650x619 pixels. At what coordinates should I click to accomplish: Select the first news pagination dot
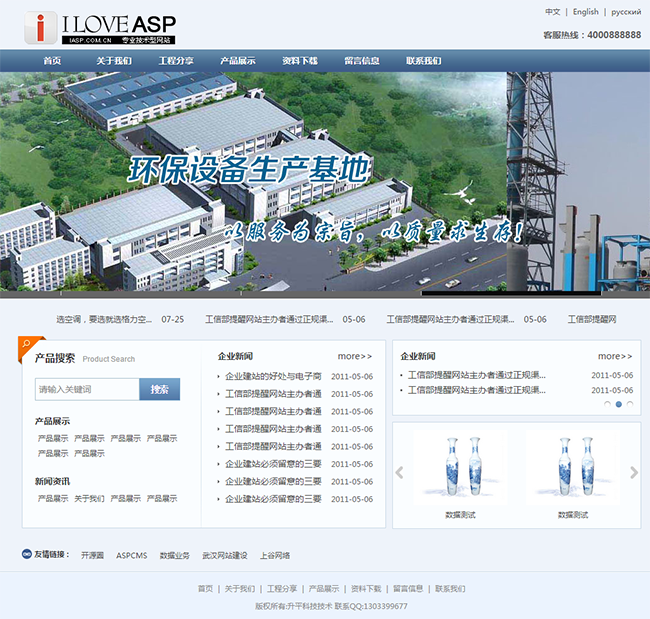click(607, 404)
